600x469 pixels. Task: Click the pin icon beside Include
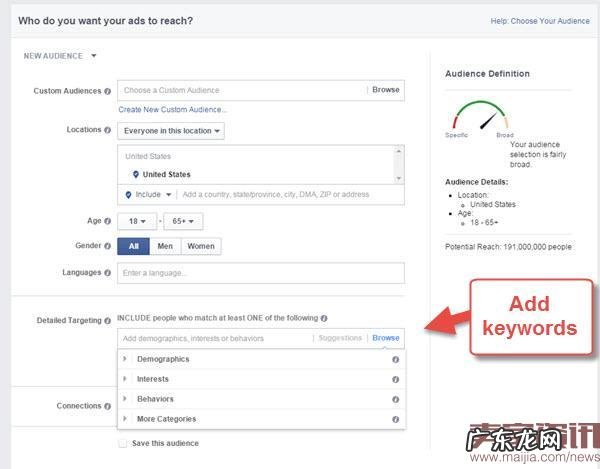pos(129,195)
